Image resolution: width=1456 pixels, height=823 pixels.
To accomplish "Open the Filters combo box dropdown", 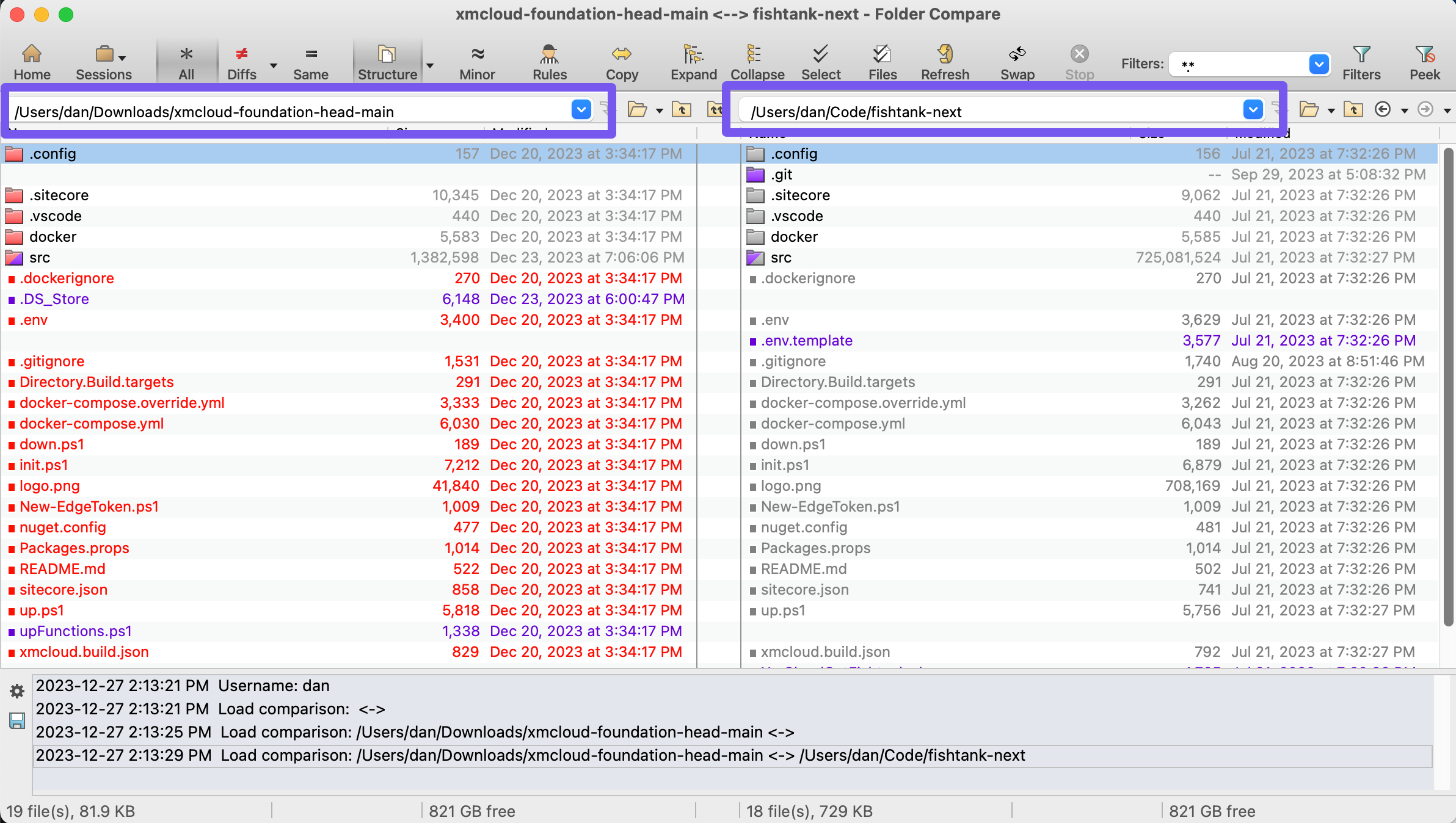I will tap(1319, 63).
